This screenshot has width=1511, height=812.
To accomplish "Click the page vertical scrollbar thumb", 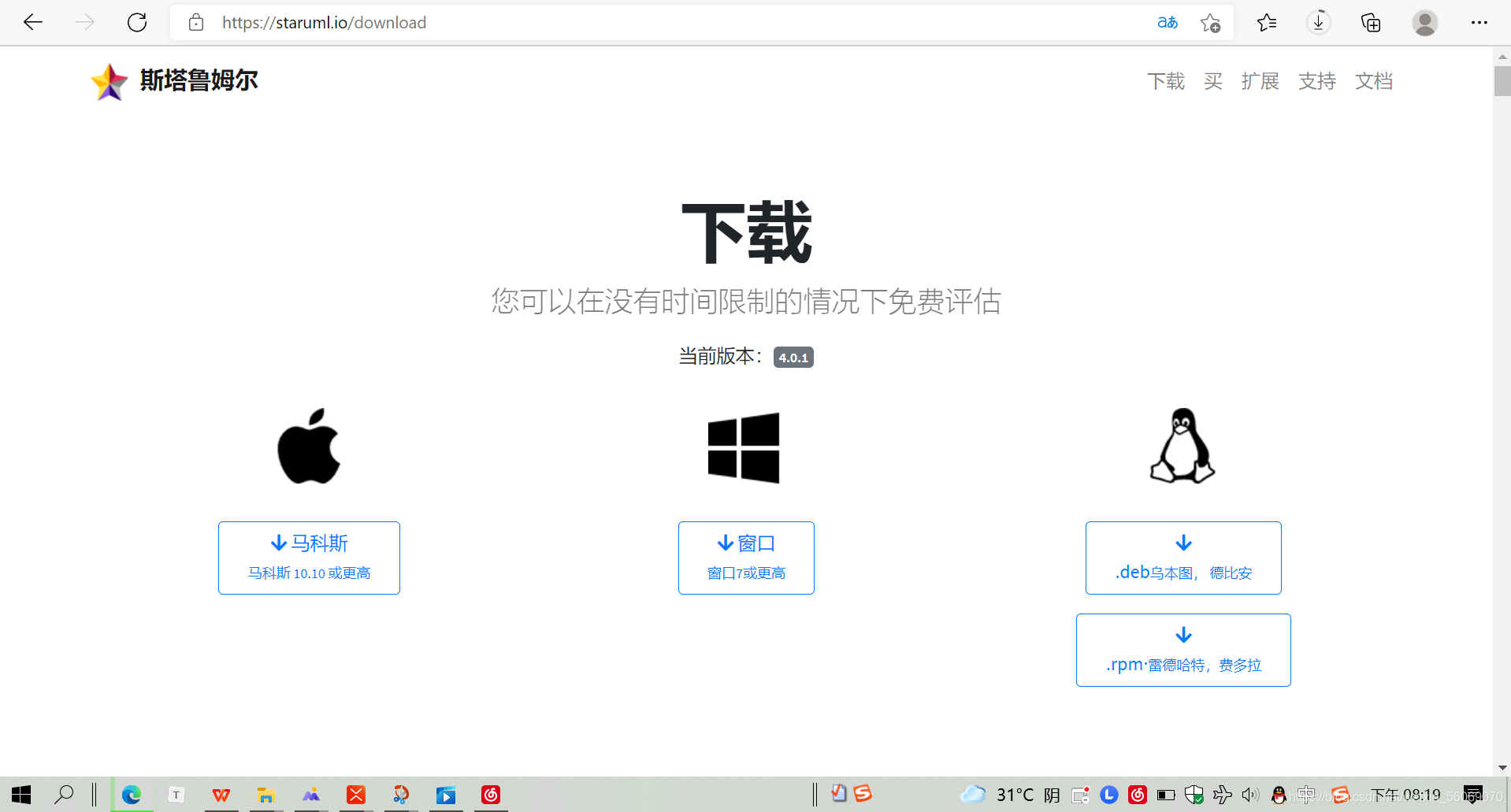I will pos(1502,82).
